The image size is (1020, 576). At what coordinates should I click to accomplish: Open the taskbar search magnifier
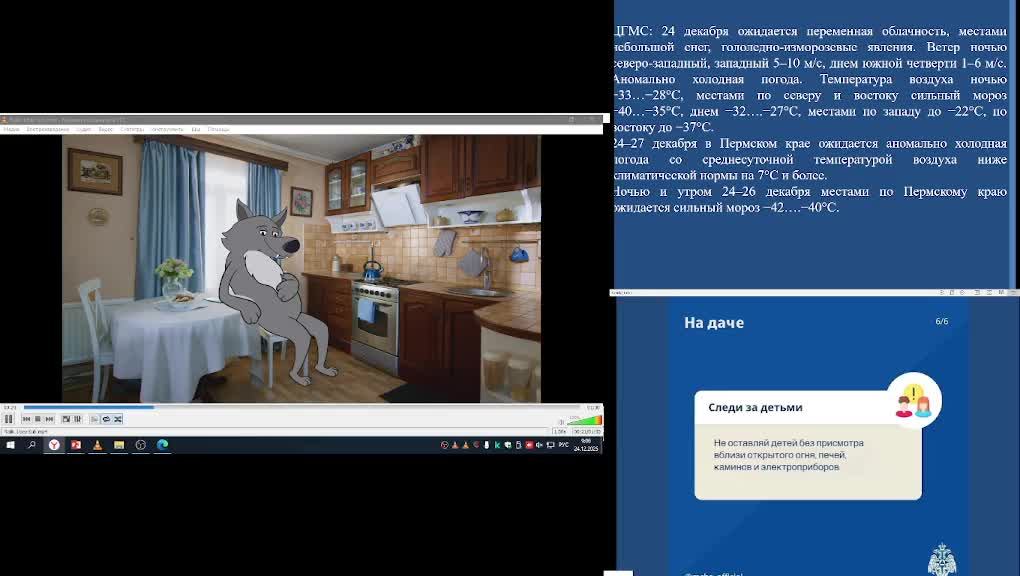pyautogui.click(x=31, y=445)
